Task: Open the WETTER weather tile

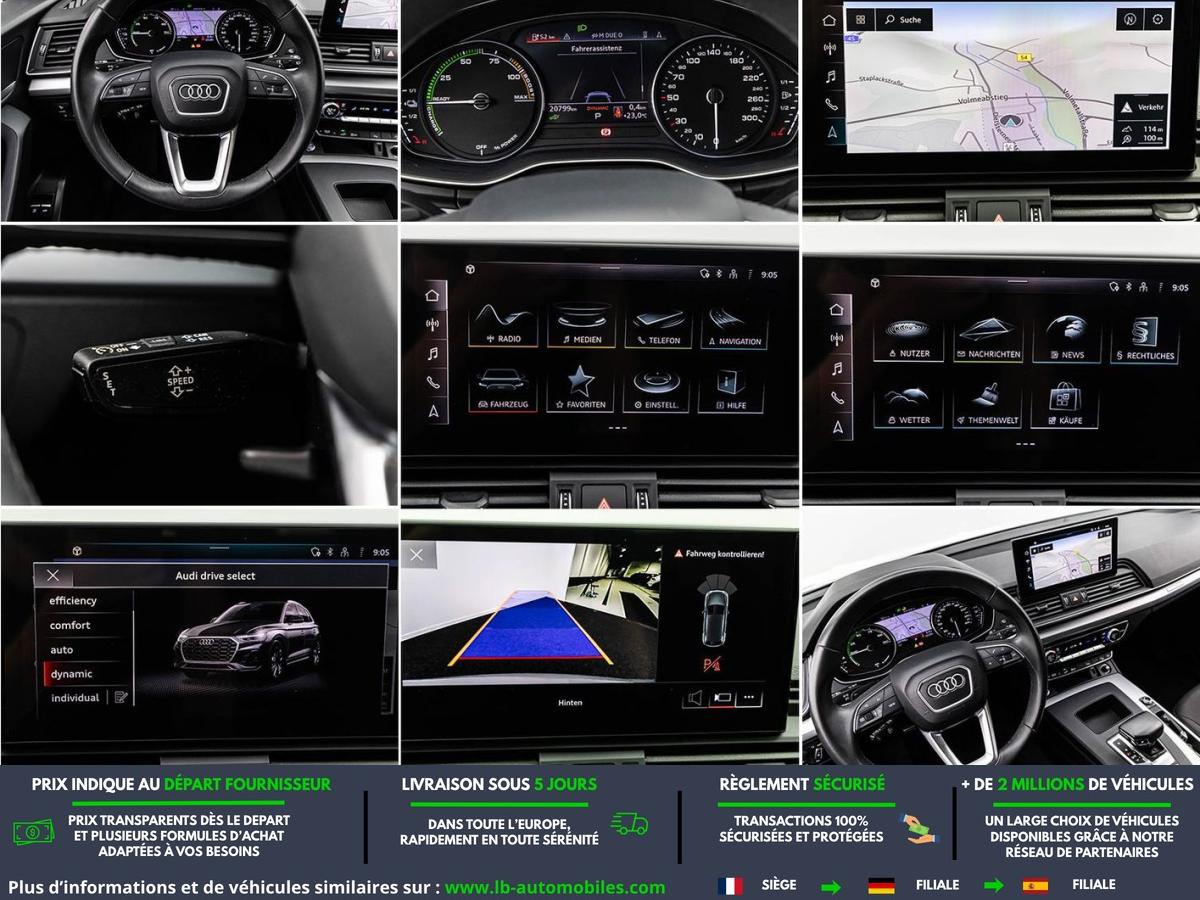Action: [908, 405]
